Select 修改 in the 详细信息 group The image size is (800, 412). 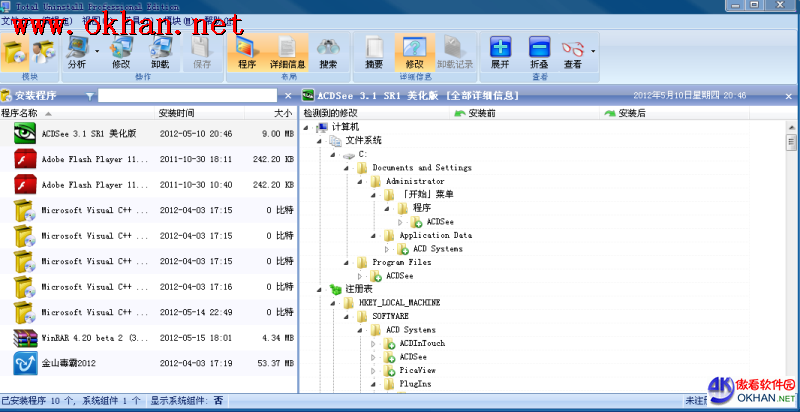[414, 53]
